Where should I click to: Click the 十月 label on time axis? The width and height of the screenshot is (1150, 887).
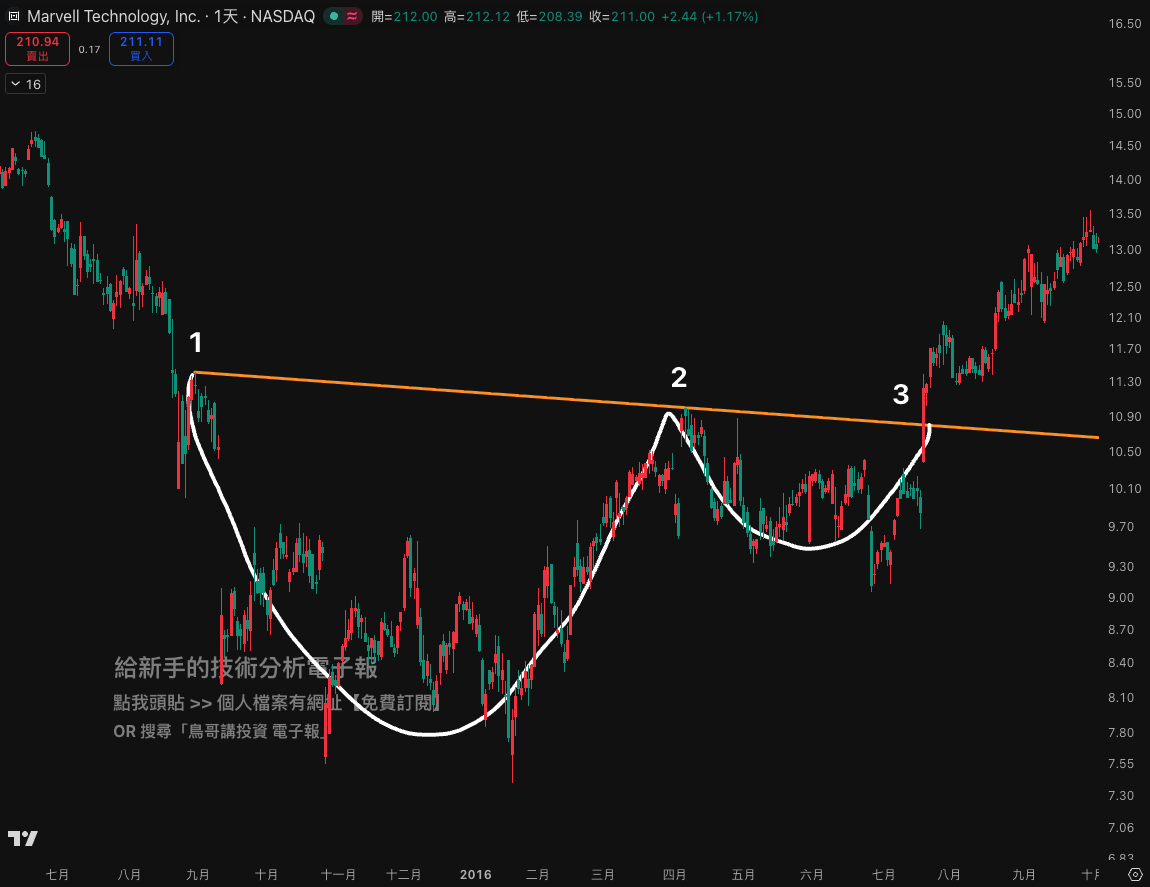(x=266, y=875)
